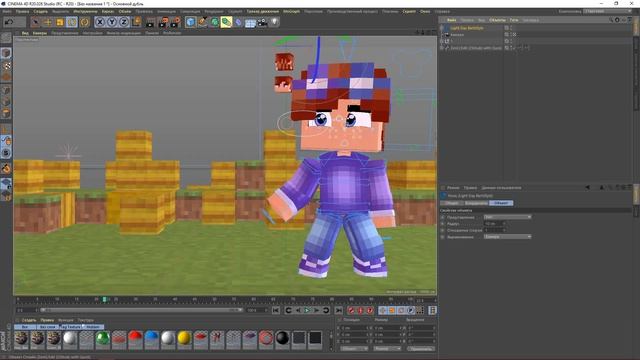The width and height of the screenshot is (640, 360).
Task: Open the Размер dropdown in coordinates manager
Action: (x=387, y=349)
